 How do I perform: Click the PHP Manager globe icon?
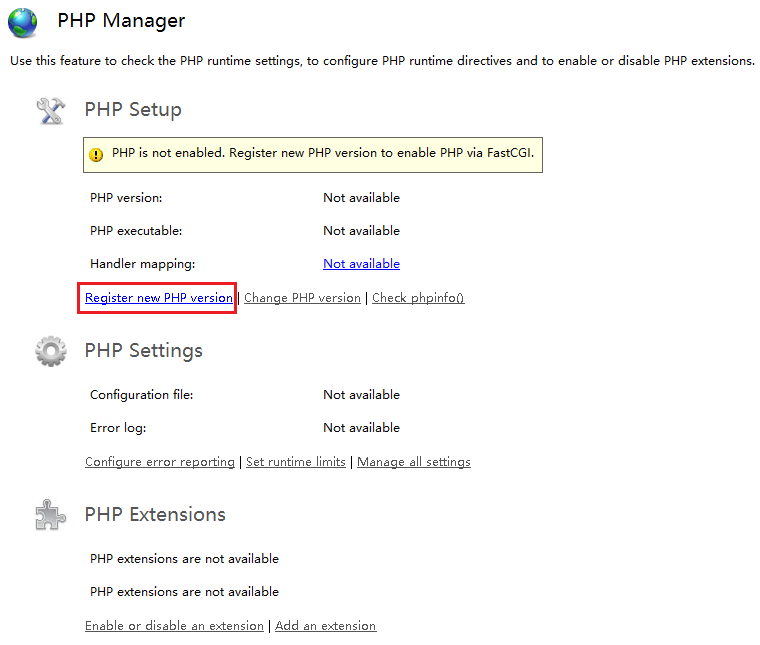tap(22, 23)
